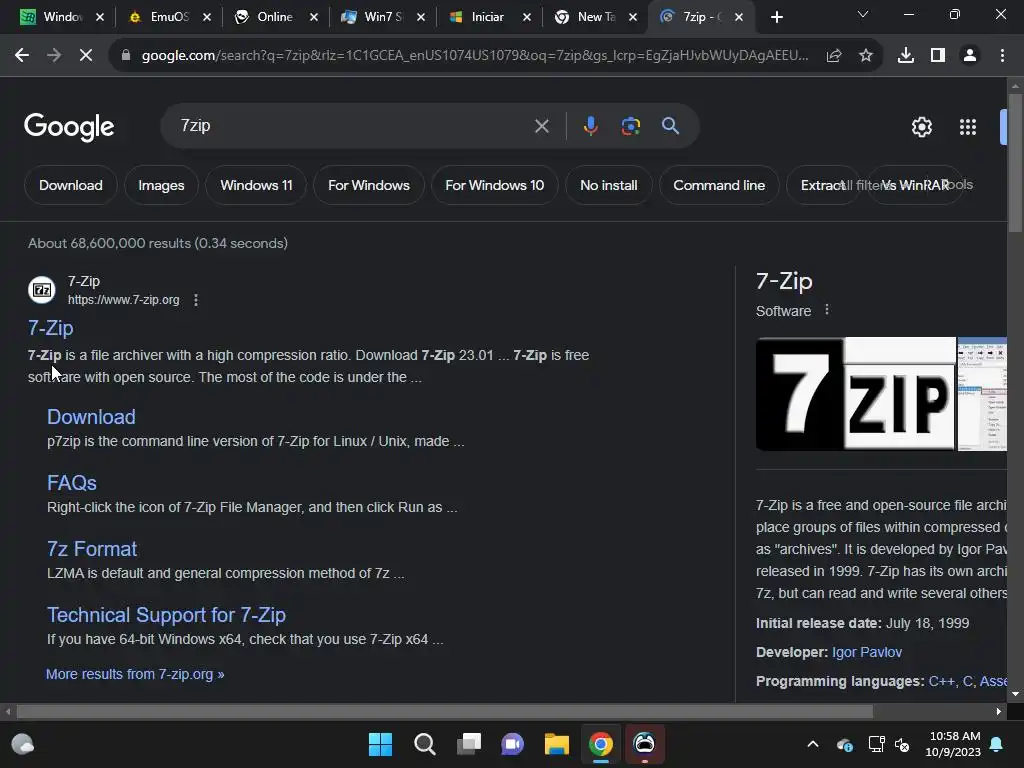Viewport: 1024px width, 768px height.
Task: Click the forward navigation arrow
Action: pos(54,56)
